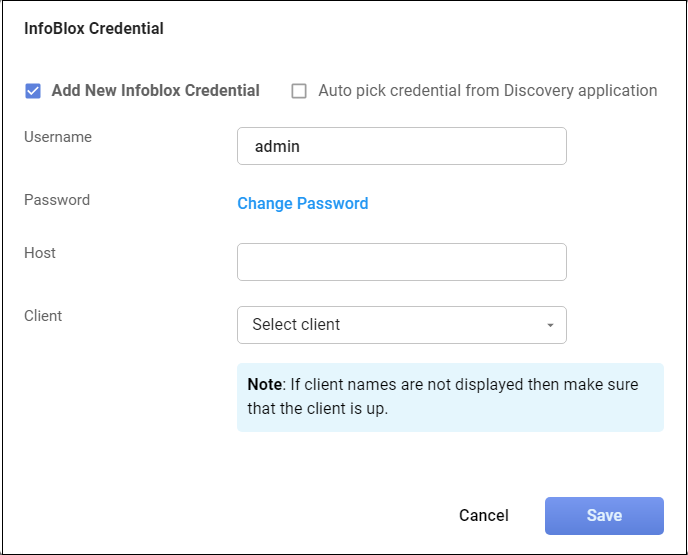Click the bold 'Note' word
The width and height of the screenshot is (688, 555).
coord(265,385)
